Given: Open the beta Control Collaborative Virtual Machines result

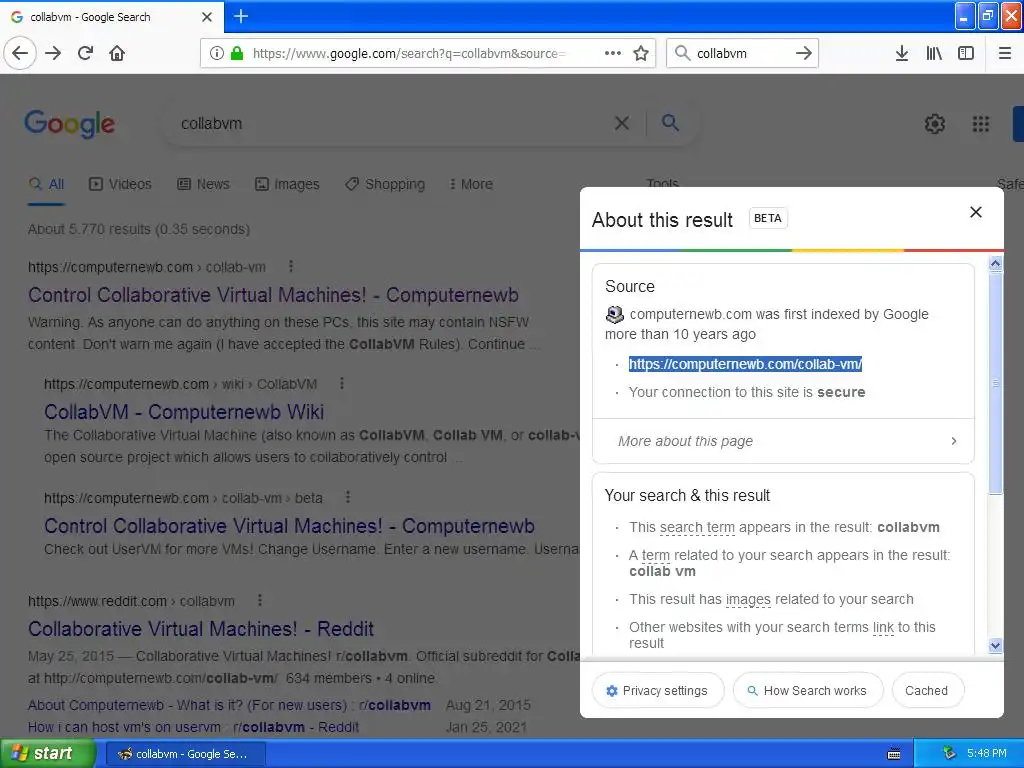Looking at the screenshot, I should [x=289, y=526].
